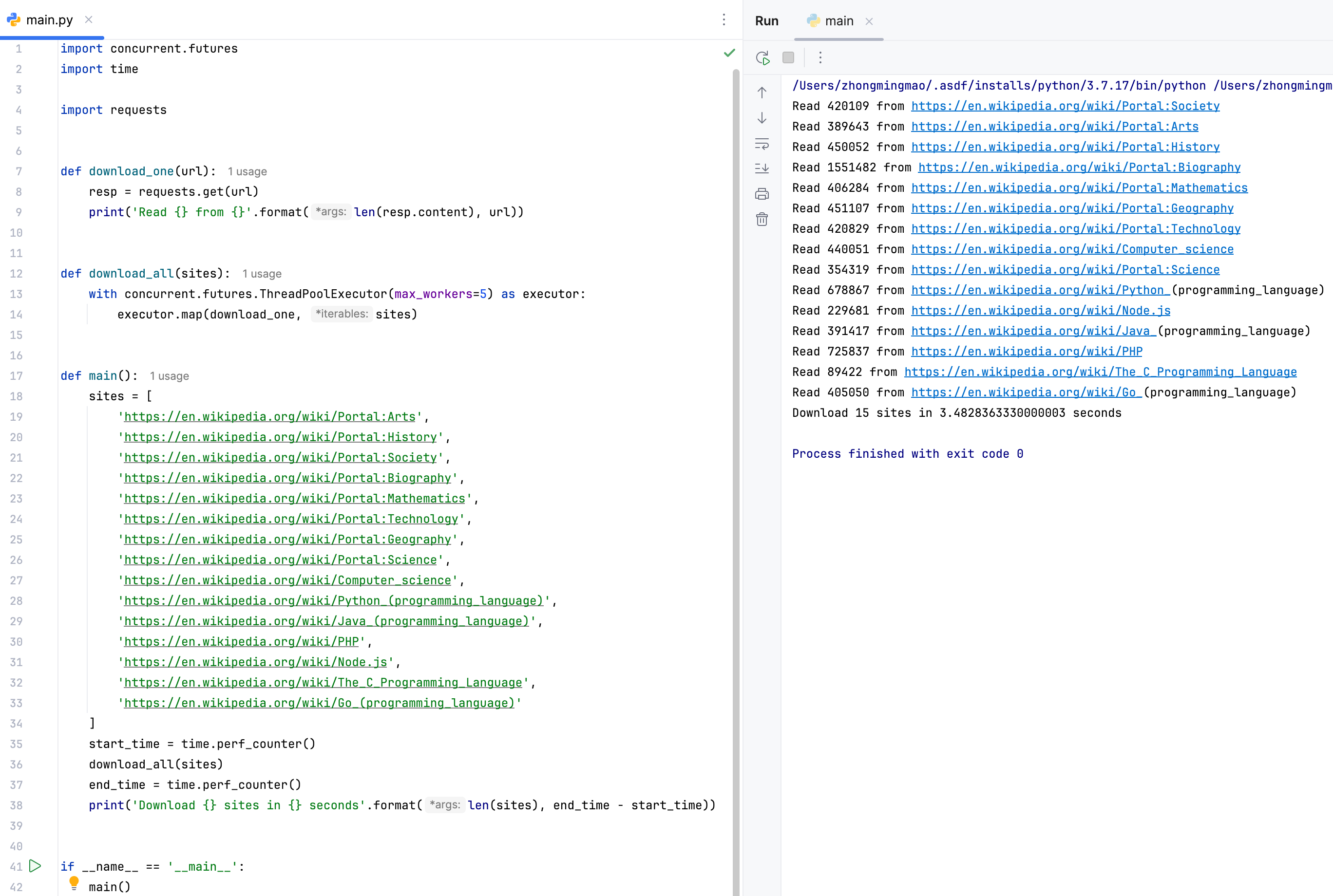The image size is (1333, 896).
Task: Open Portal:Society link in console output
Action: [1065, 106]
